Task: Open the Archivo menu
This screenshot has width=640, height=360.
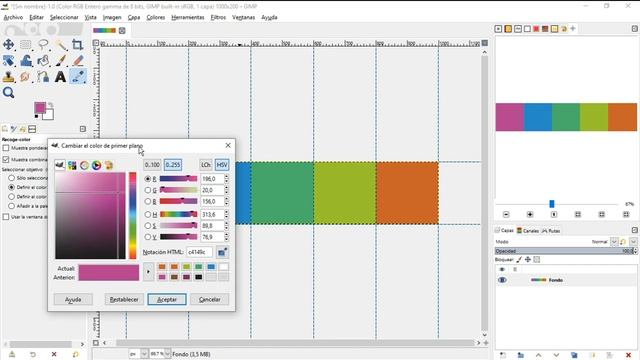Action: (x=13, y=17)
